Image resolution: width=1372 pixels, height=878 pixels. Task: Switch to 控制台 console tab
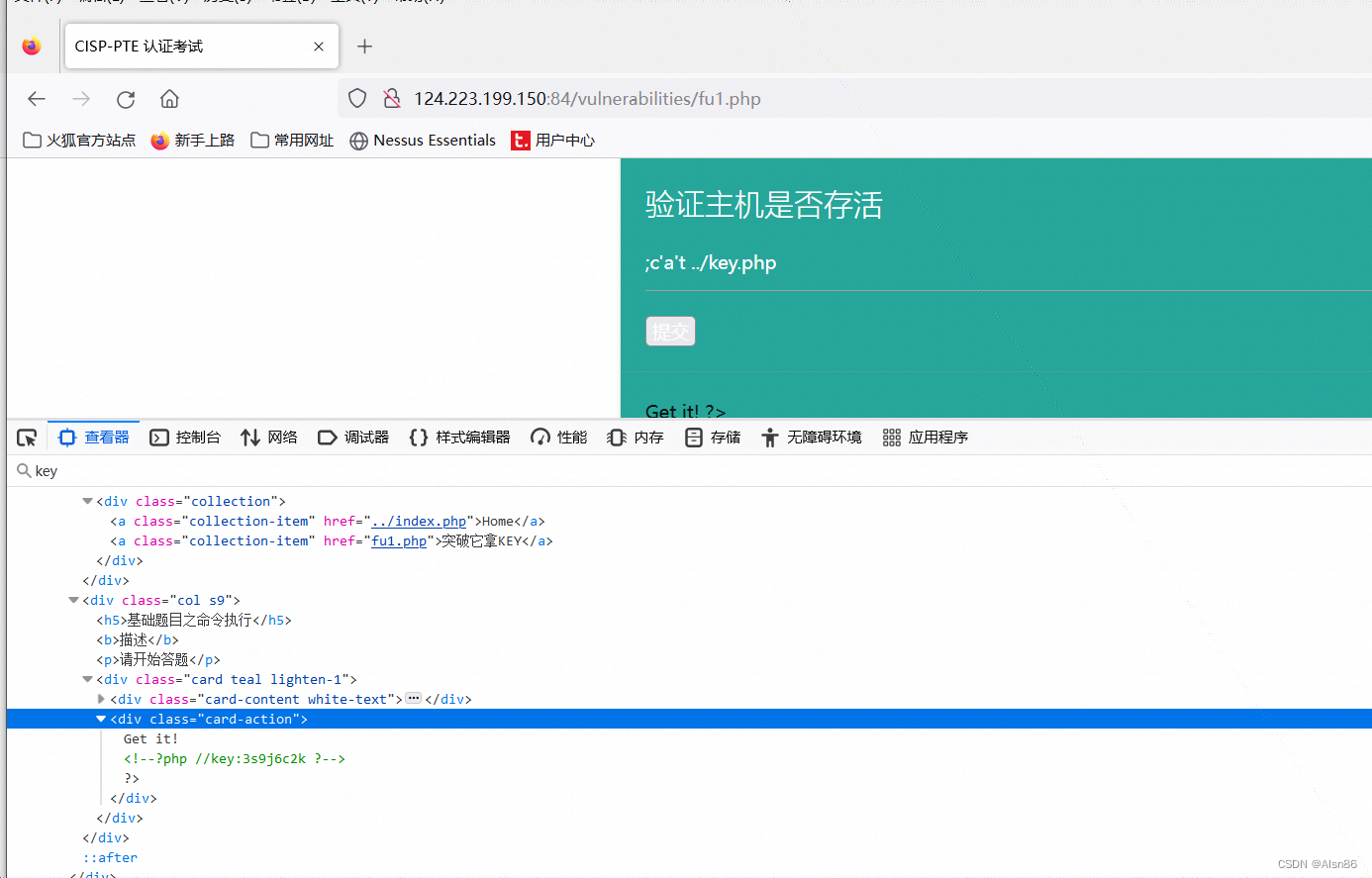pyautogui.click(x=185, y=438)
